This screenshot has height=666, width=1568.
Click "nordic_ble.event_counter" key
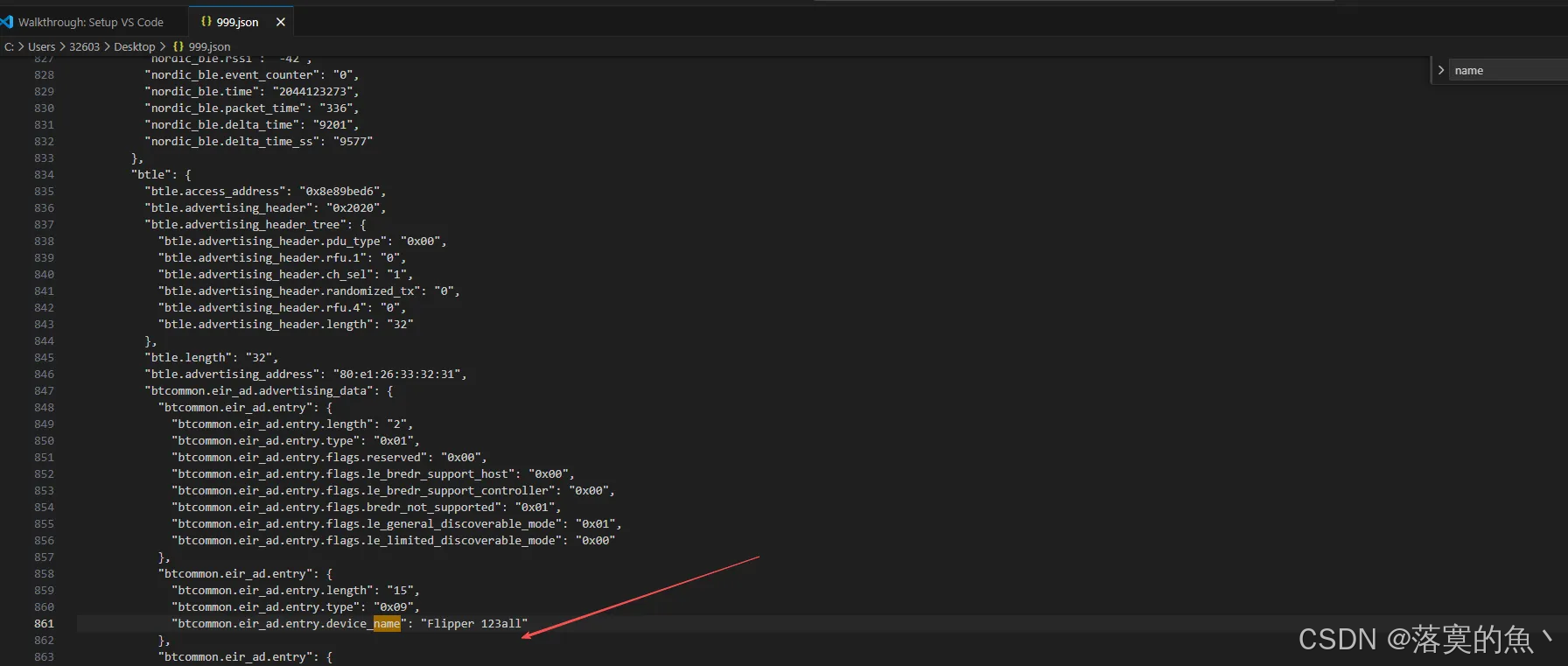tap(232, 74)
